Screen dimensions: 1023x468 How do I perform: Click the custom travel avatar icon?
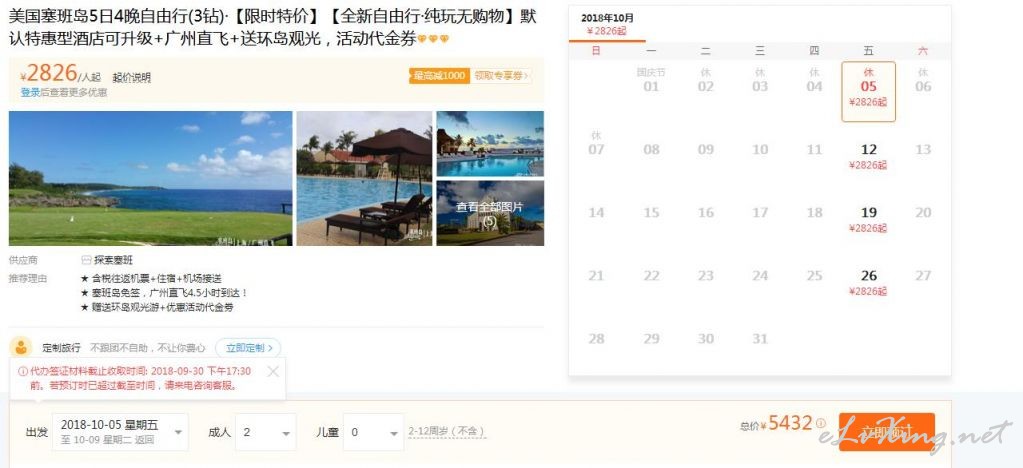pos(22,347)
